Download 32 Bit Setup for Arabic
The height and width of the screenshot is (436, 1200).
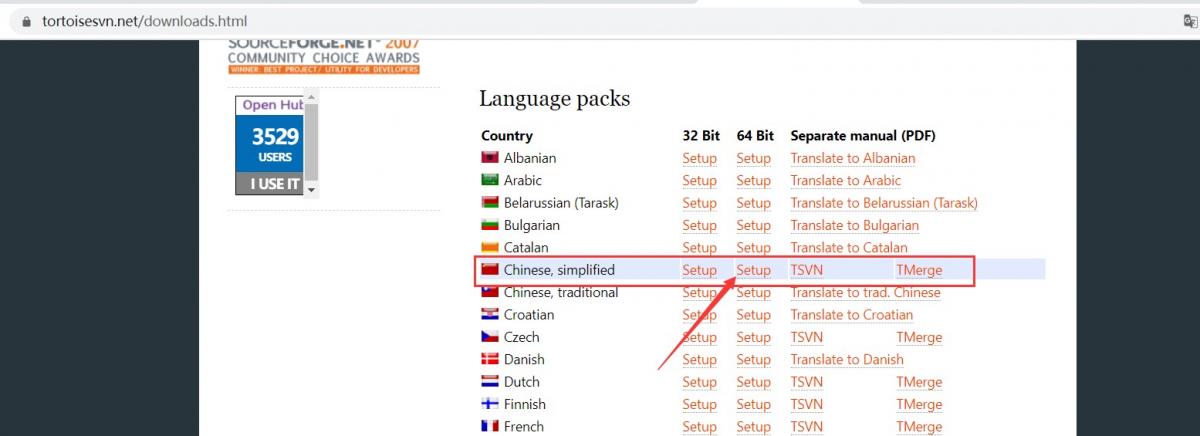click(699, 180)
